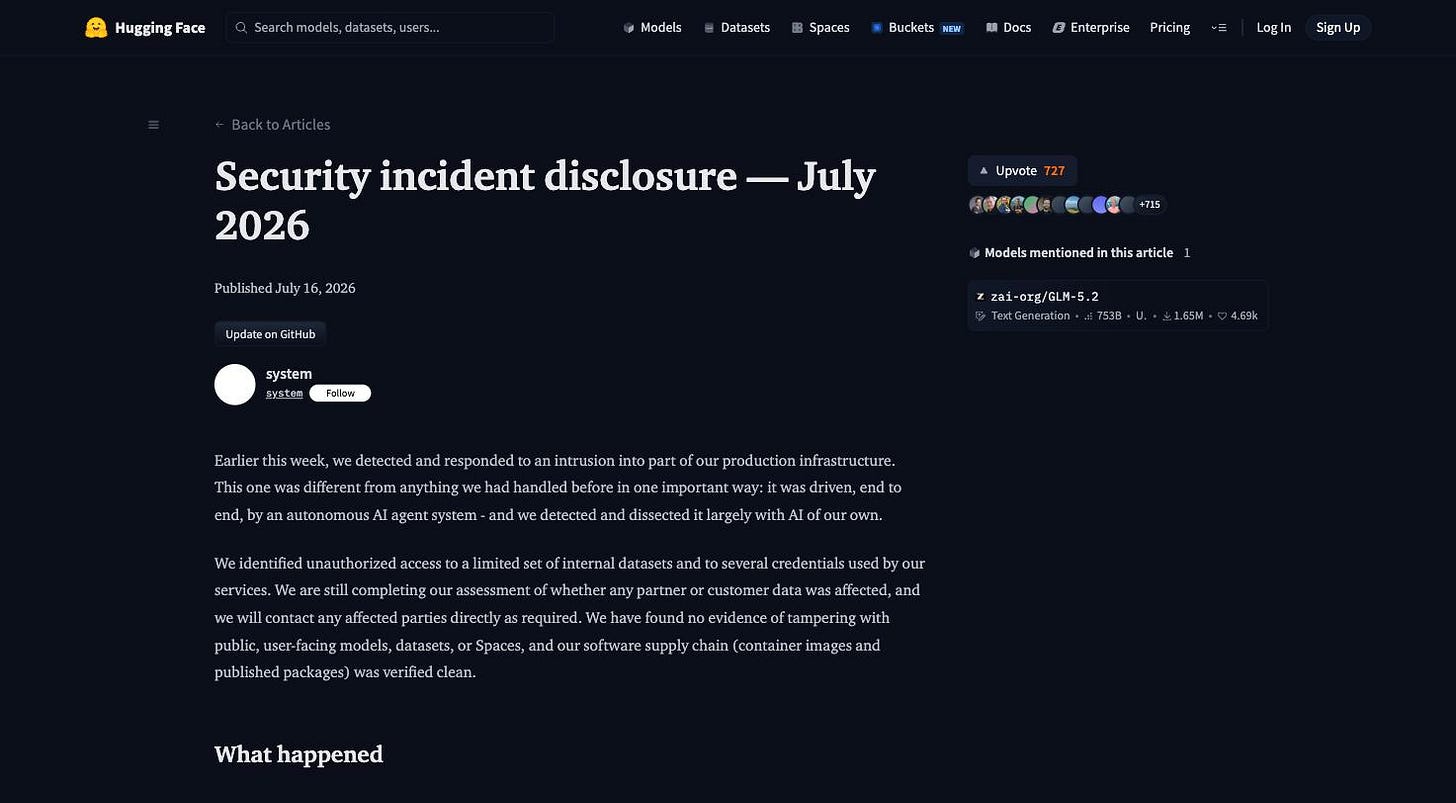The image size is (1456, 803).
Task: Click the blue Buckets icon in navbar
Action: 877,28
